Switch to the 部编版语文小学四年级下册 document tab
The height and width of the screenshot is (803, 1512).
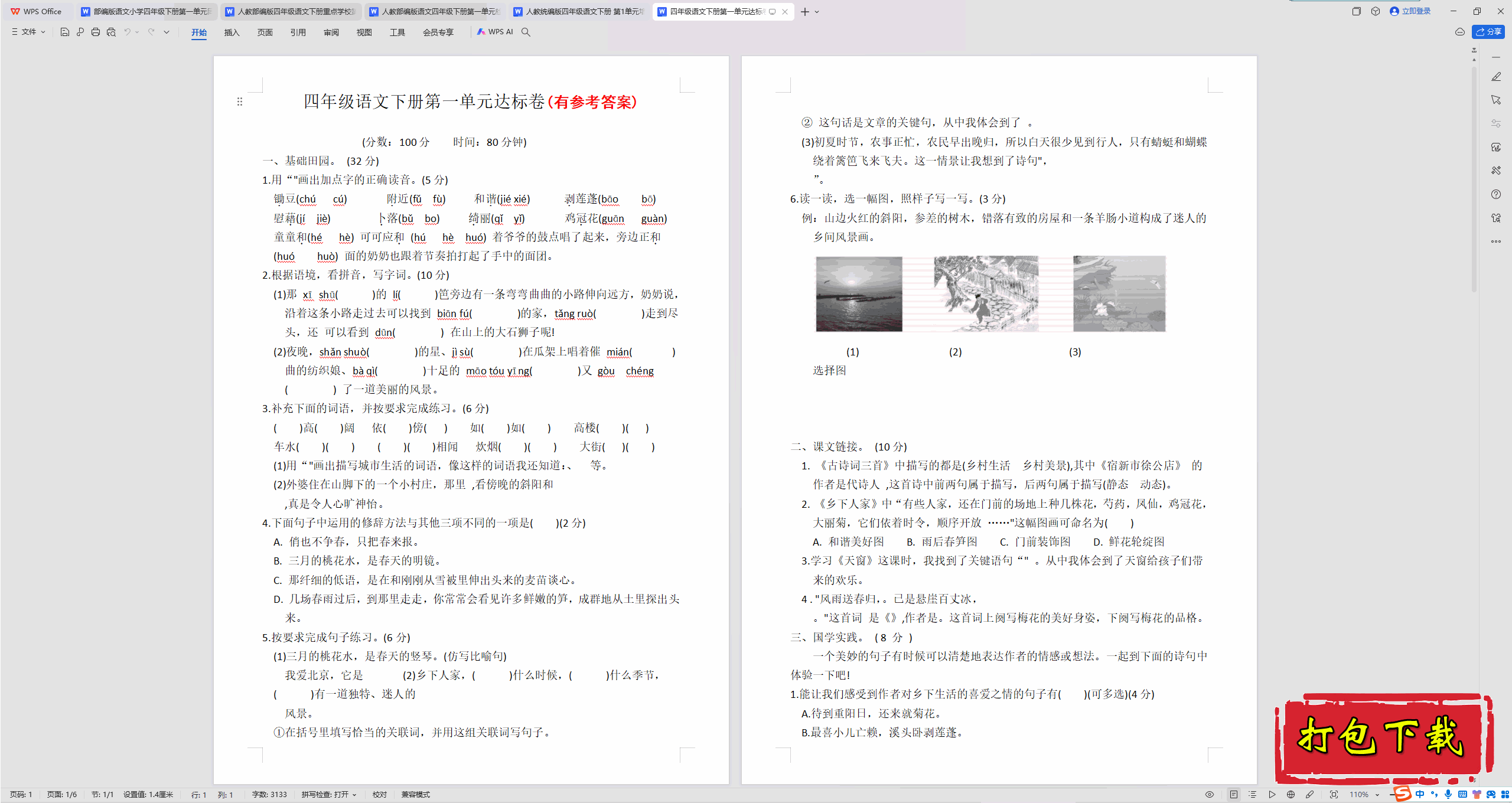146,11
